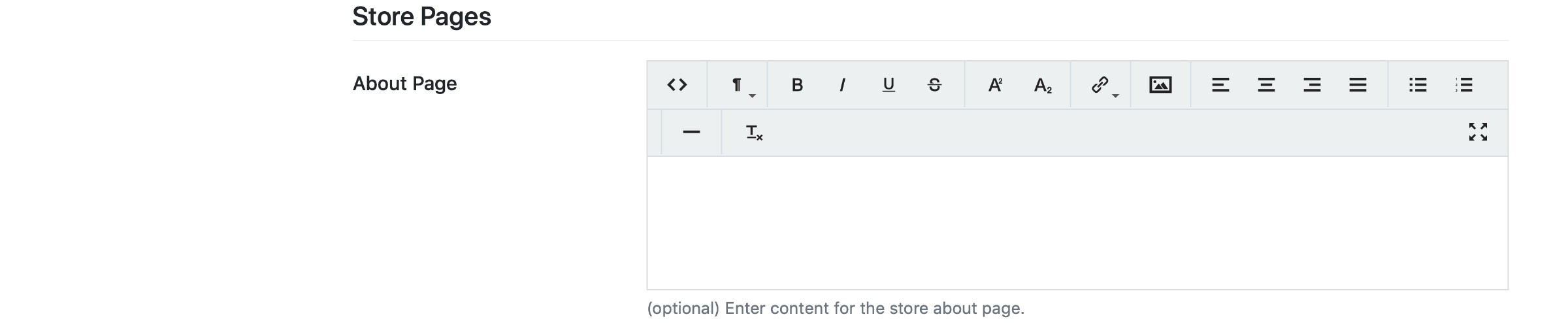Toggle bold formatting
This screenshot has width=1568, height=323.
point(797,85)
